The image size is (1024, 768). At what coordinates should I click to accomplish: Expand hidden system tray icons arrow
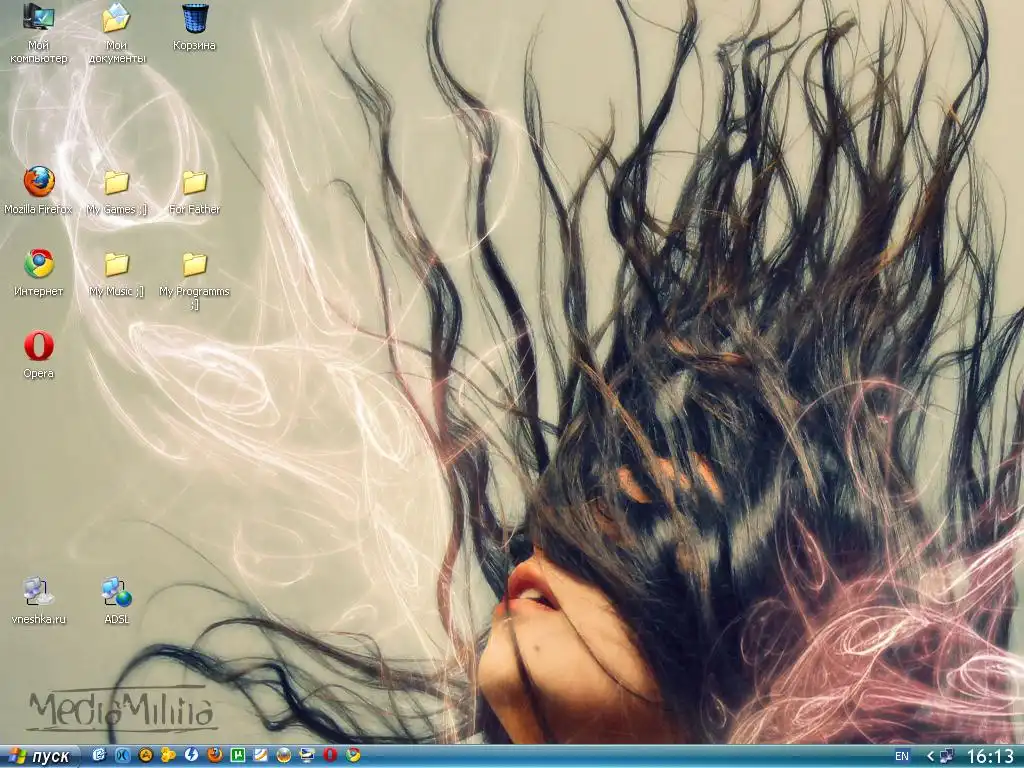(930, 756)
